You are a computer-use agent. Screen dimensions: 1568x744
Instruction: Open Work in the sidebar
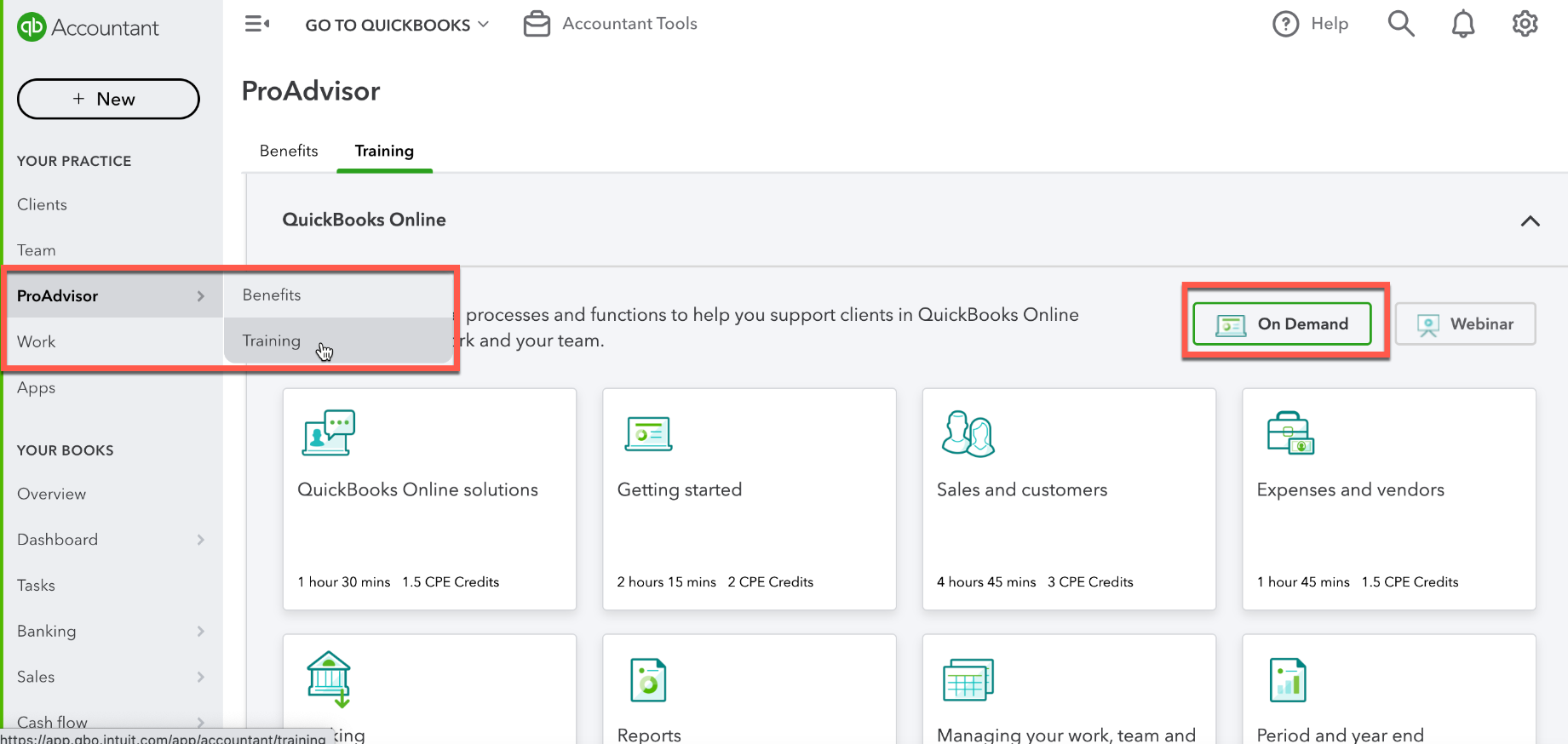36,341
